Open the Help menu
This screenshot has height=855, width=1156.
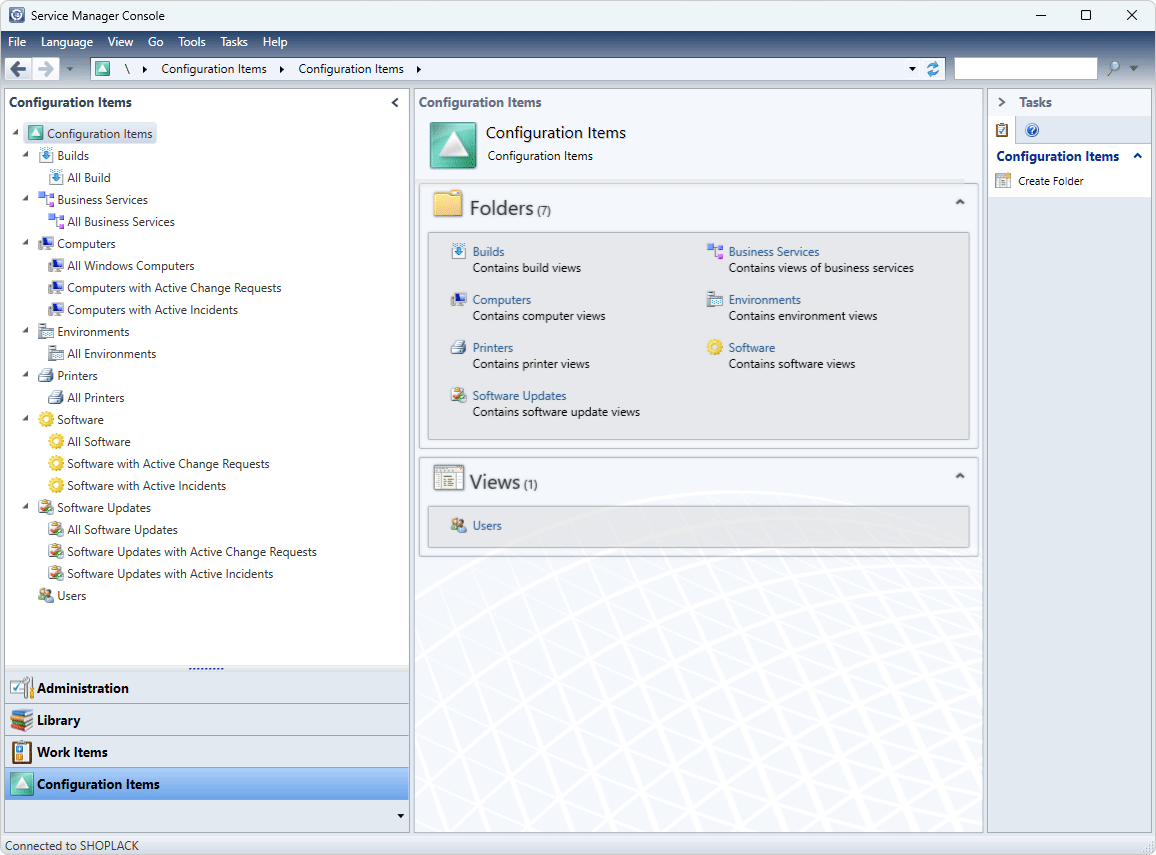click(275, 42)
